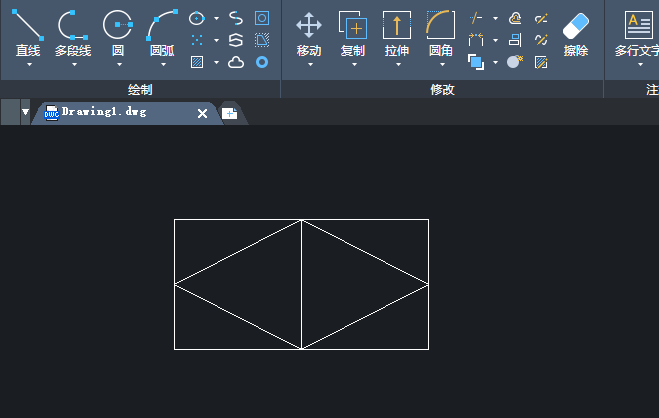
Task: Click the blue square draw order icon
Action: pyautogui.click(x=476, y=62)
